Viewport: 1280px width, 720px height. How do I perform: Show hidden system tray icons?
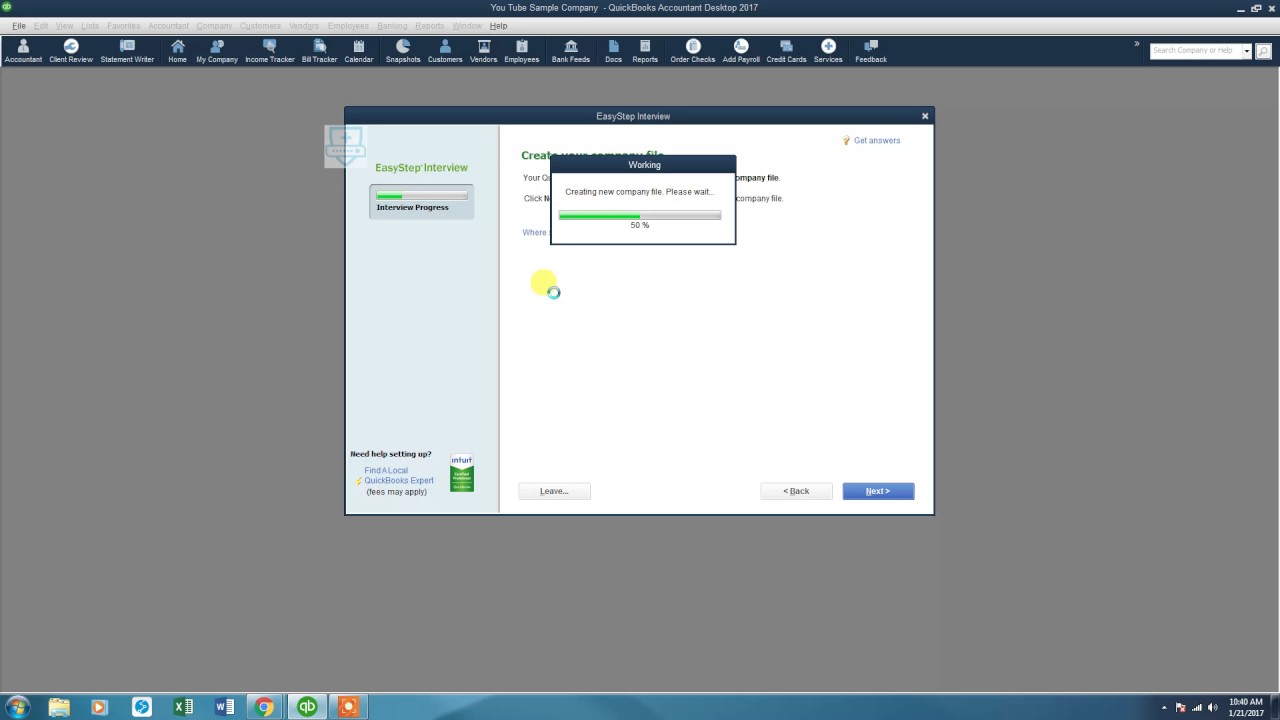[1164, 708]
